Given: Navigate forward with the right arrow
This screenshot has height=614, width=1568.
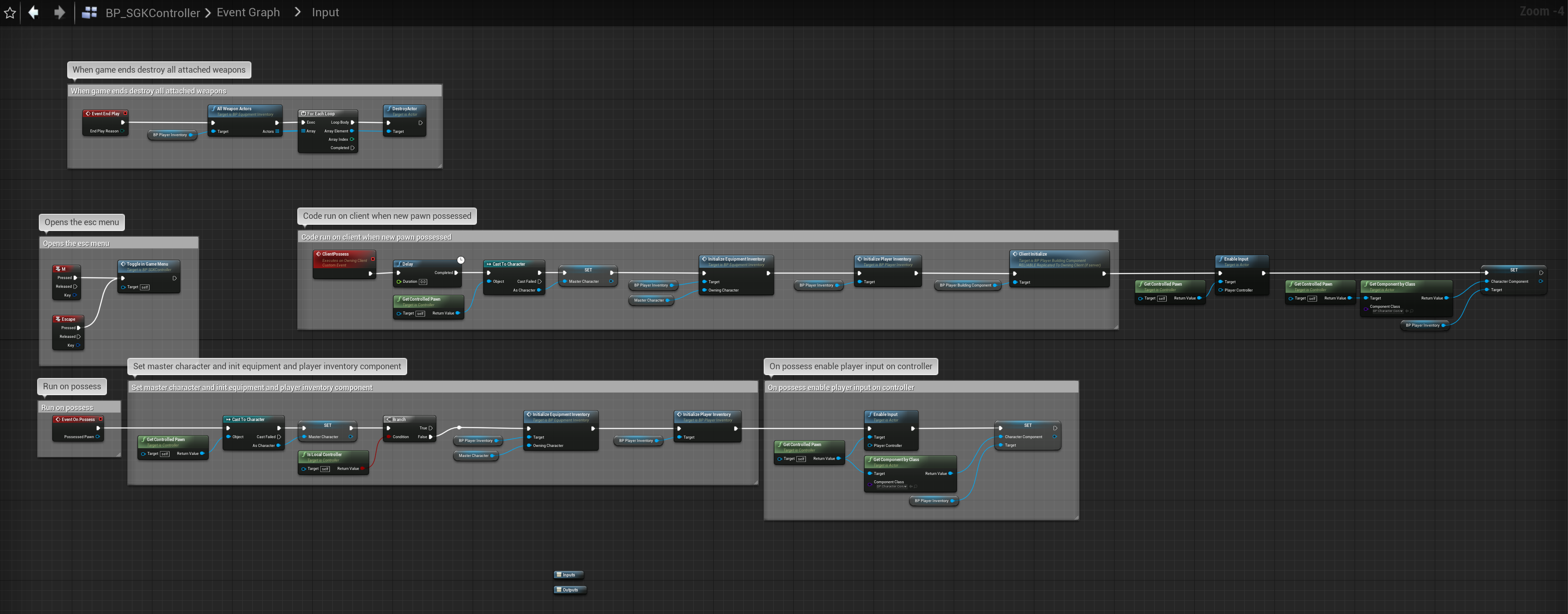Looking at the screenshot, I should [60, 13].
